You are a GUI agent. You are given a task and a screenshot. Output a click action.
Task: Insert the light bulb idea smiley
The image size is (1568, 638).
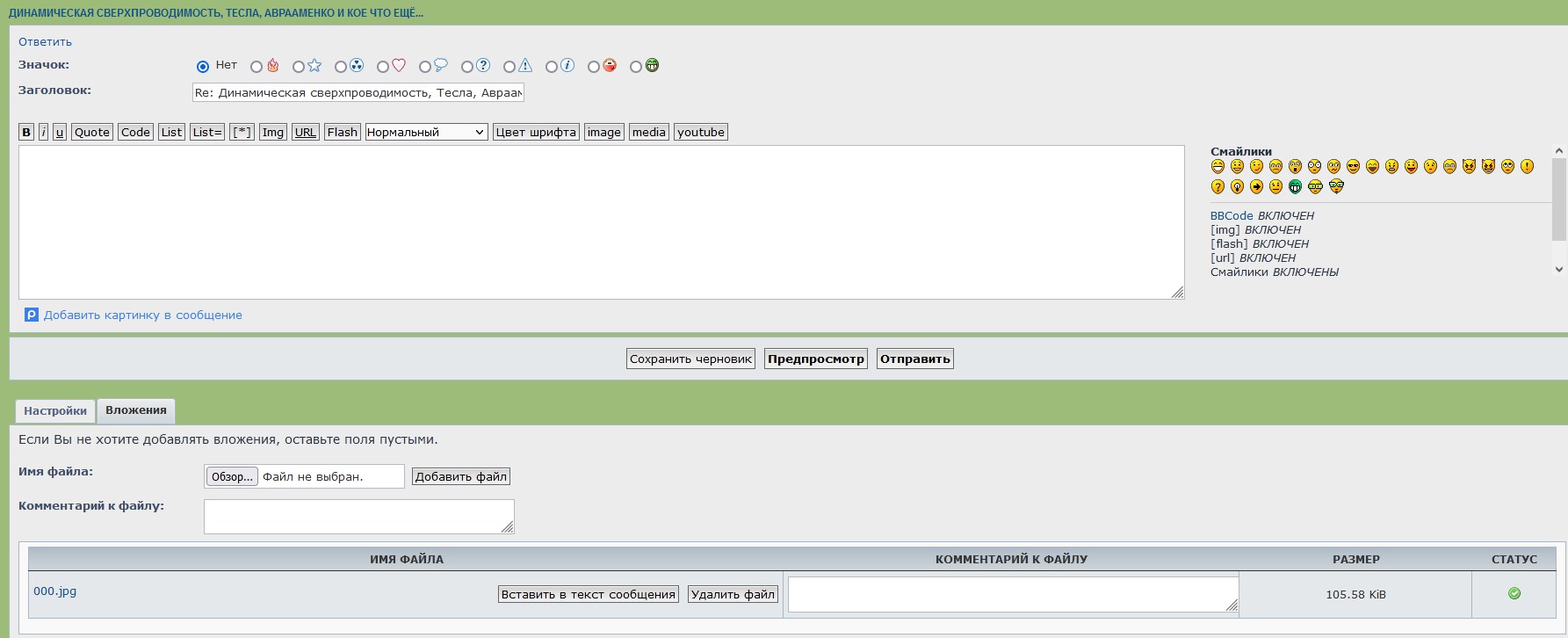(1237, 186)
